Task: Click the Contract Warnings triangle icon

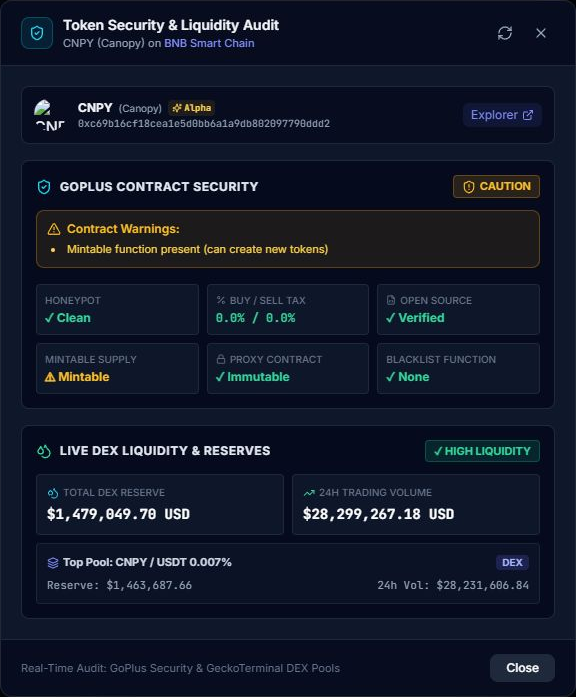Action: click(x=54, y=229)
